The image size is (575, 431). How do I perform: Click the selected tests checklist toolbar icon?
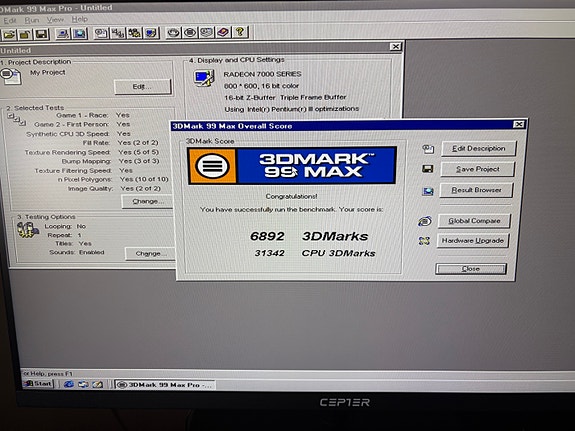[118, 33]
